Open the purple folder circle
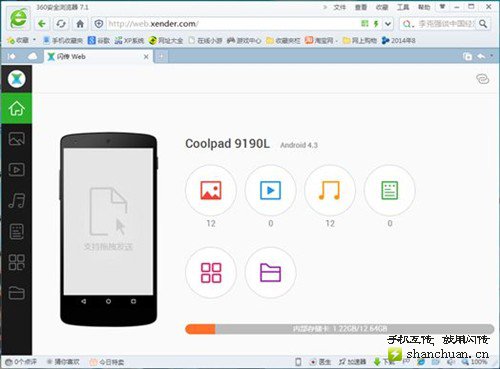The height and width of the screenshot is (369, 500). coord(270,273)
